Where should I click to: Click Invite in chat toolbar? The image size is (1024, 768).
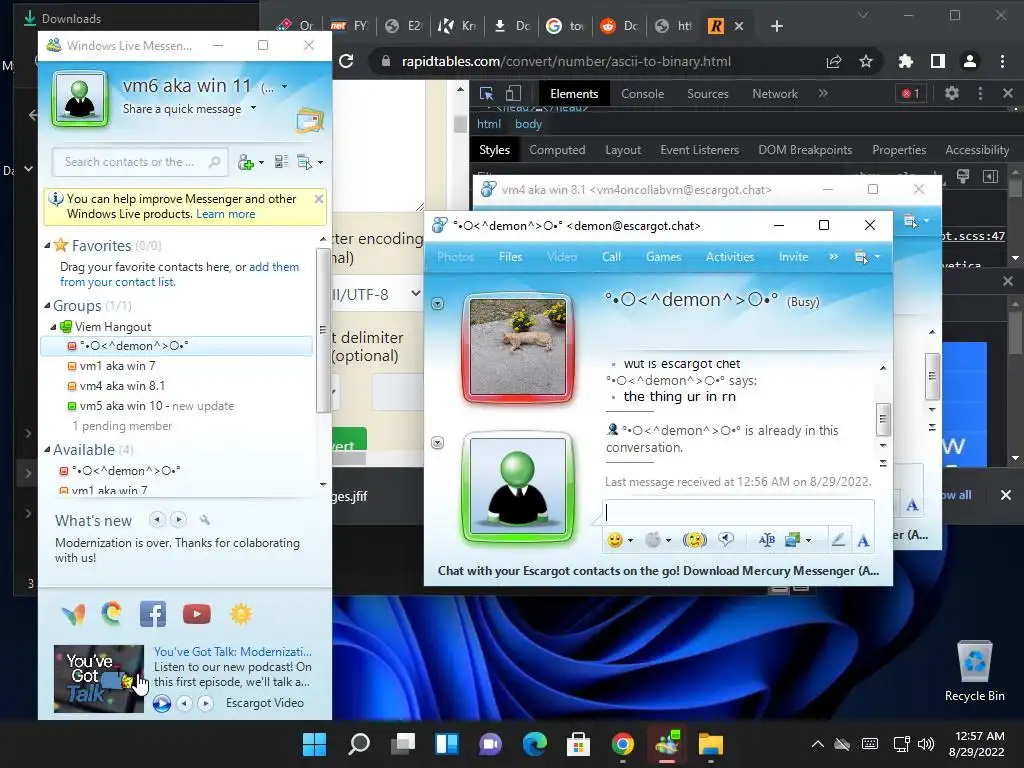click(x=793, y=257)
